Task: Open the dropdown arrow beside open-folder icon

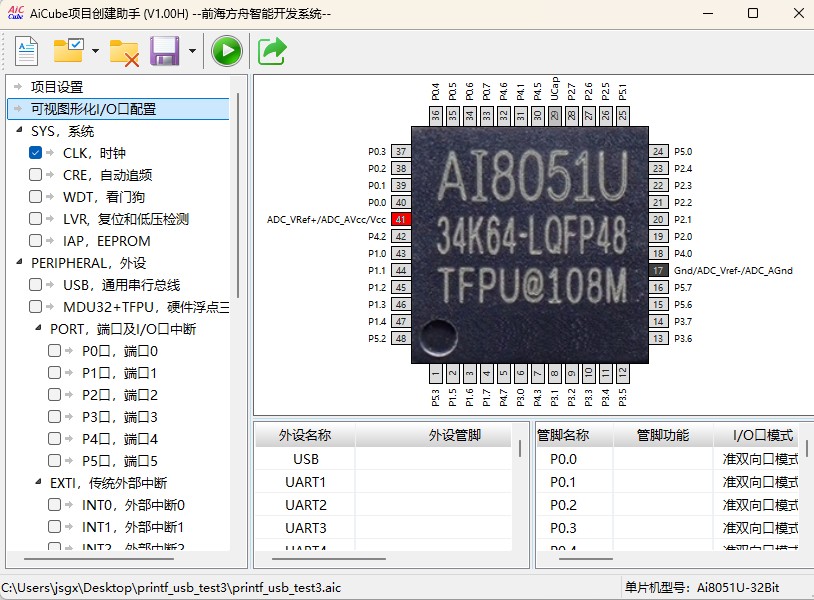Action: [x=95, y=51]
